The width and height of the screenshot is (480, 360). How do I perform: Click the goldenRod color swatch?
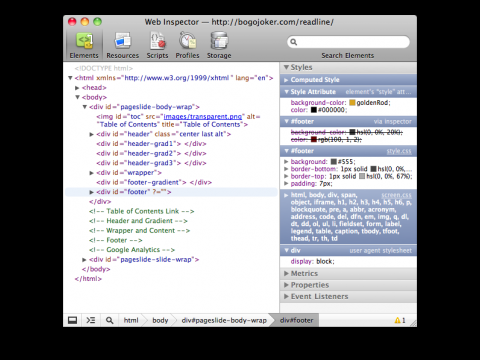point(352,103)
